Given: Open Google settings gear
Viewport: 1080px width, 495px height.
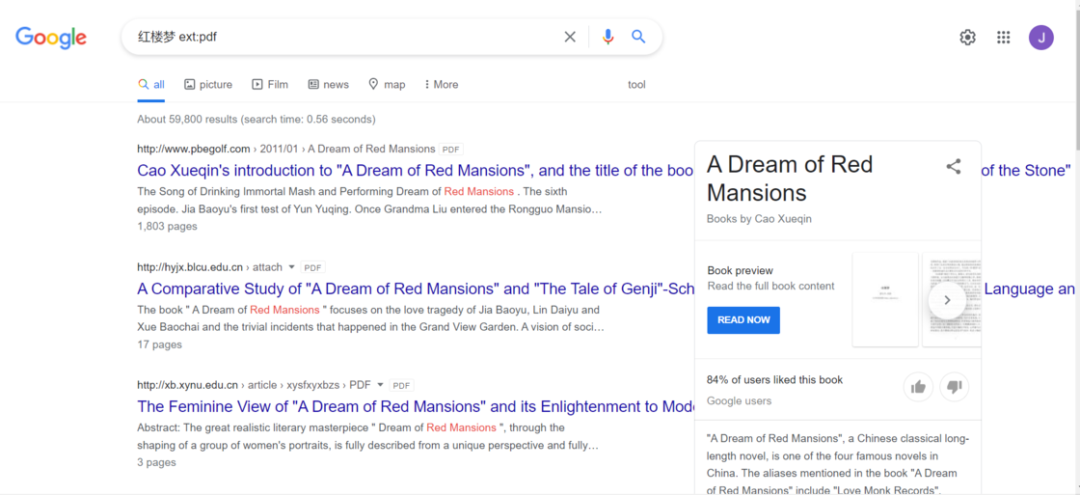Looking at the screenshot, I should (x=967, y=37).
